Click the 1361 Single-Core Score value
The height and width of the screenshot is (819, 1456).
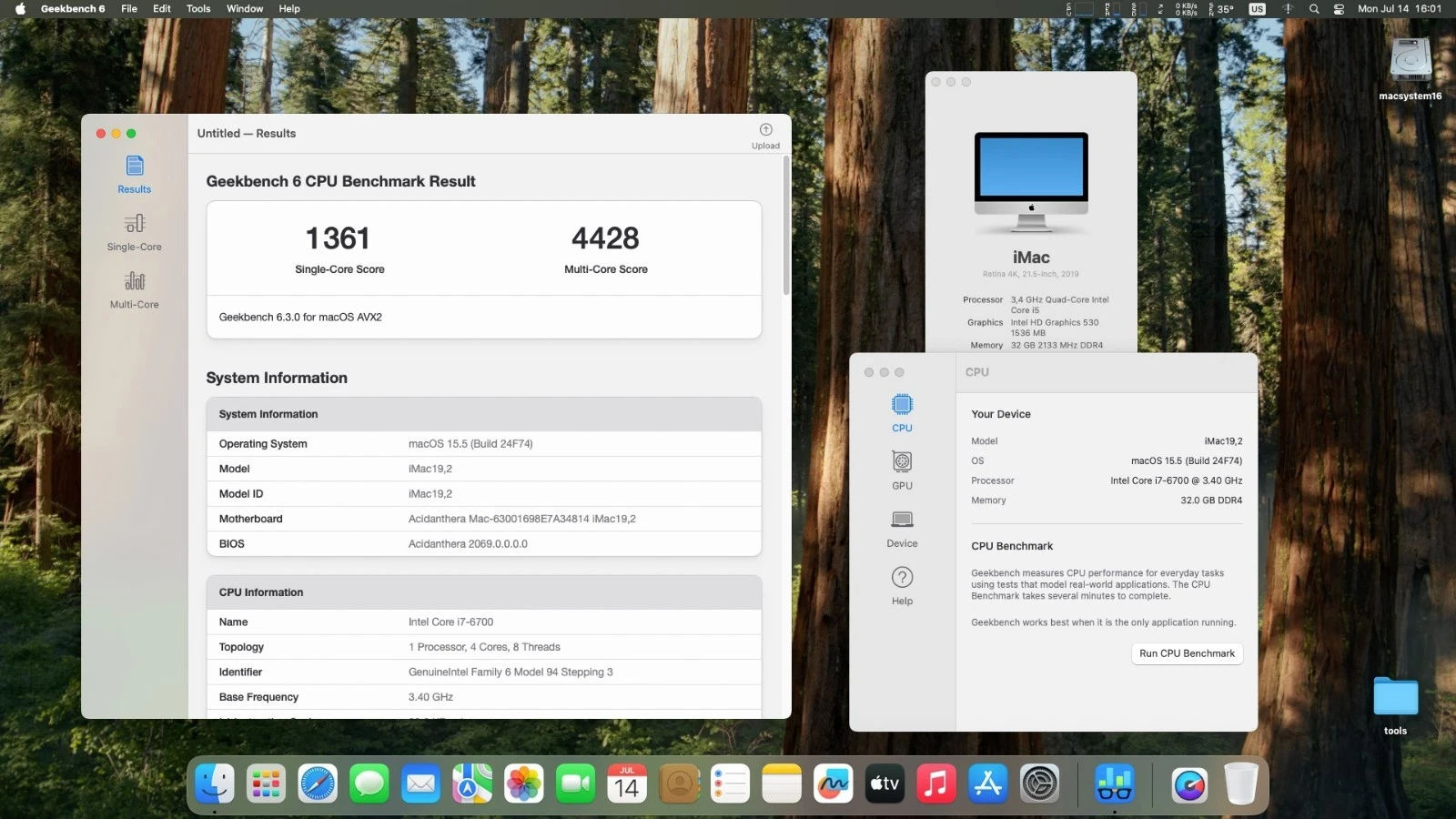coord(338,238)
